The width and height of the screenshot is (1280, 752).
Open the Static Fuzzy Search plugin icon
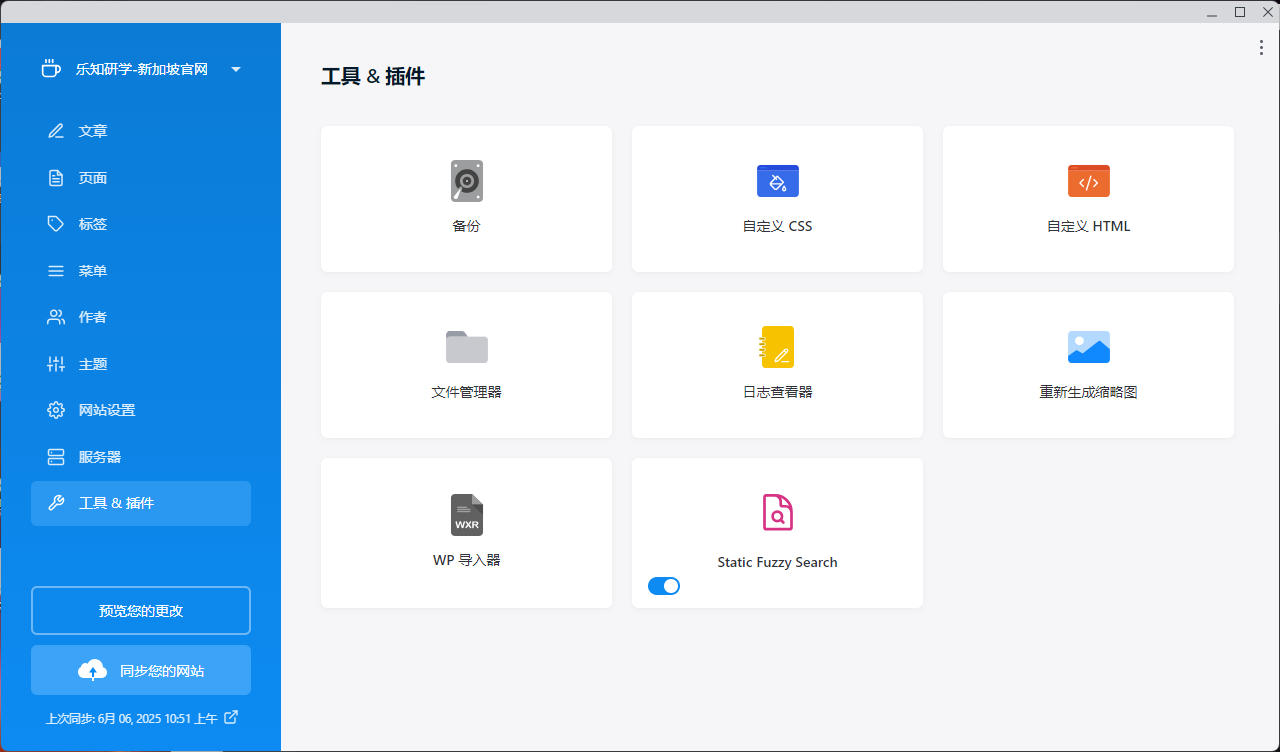pyautogui.click(x=777, y=512)
